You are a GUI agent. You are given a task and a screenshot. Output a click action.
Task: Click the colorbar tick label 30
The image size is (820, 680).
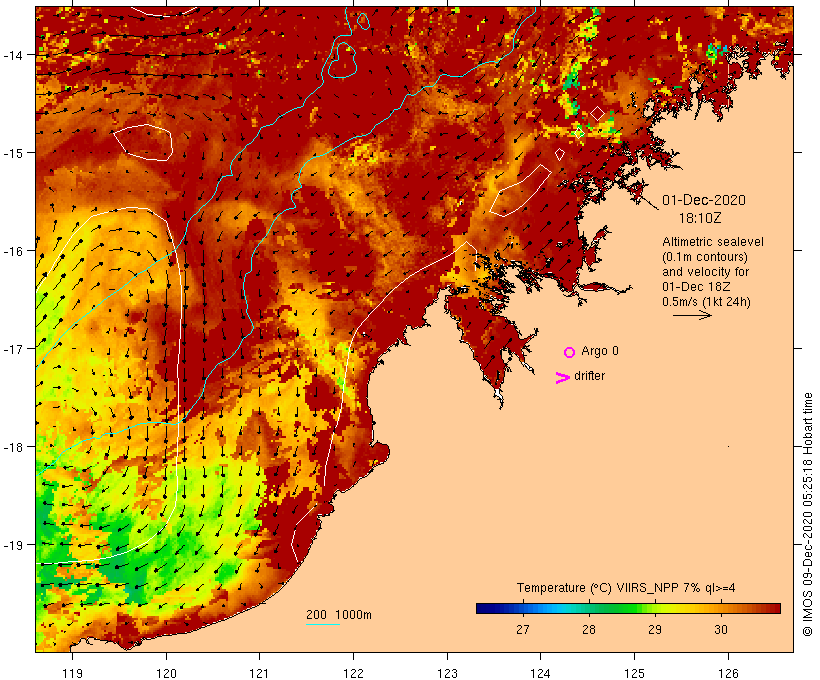tap(721, 630)
